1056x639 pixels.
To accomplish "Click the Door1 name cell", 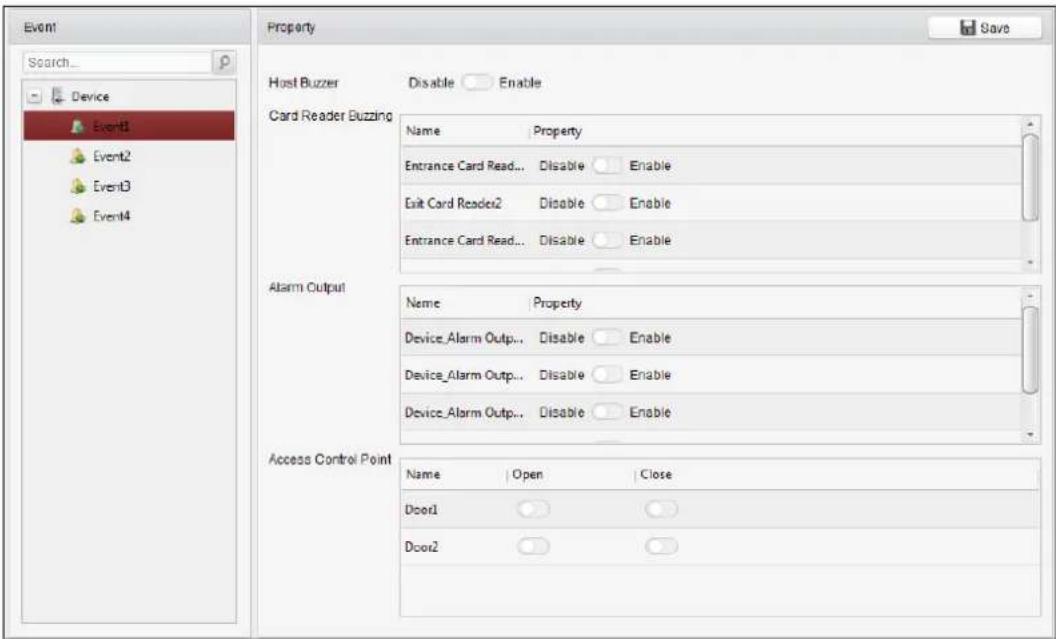I will 422,510.
